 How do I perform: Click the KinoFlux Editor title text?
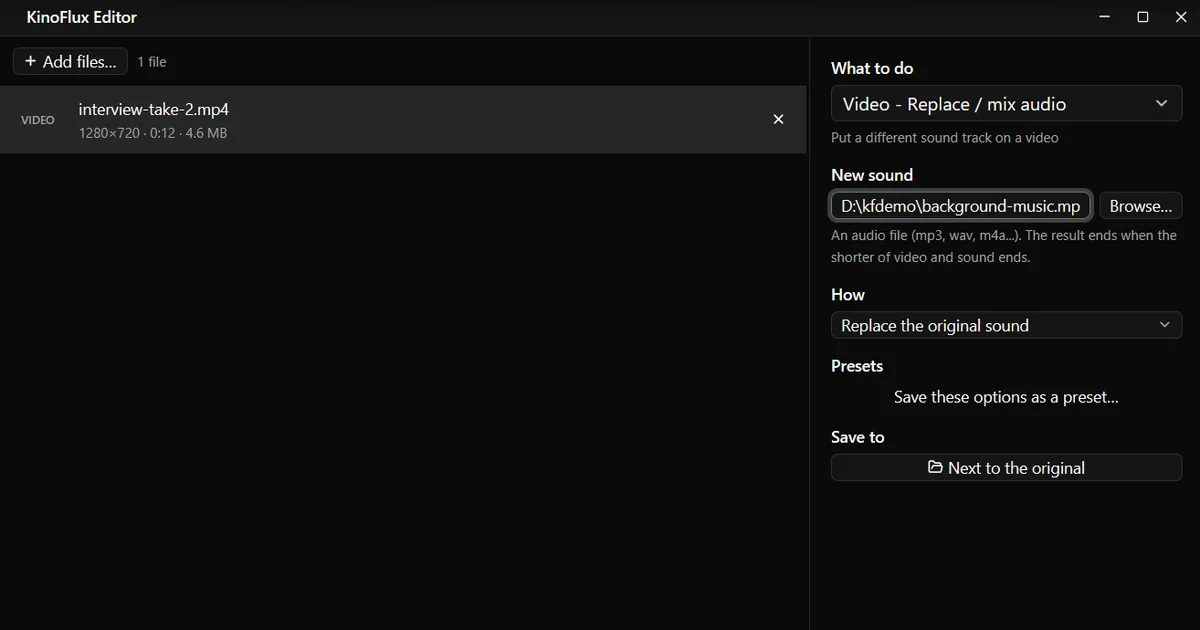(x=82, y=17)
